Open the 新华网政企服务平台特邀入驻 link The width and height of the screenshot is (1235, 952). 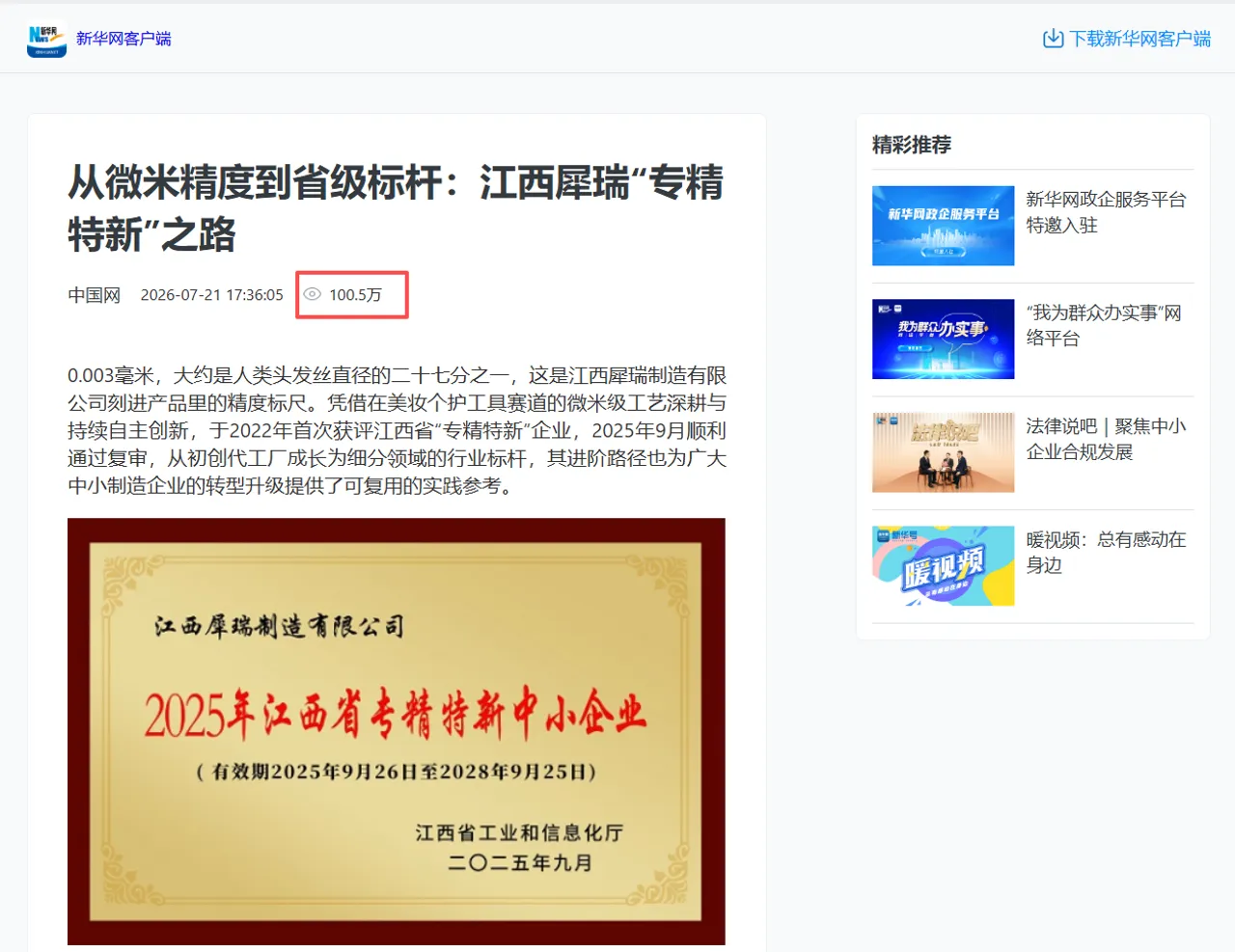pyautogui.click(x=1106, y=212)
